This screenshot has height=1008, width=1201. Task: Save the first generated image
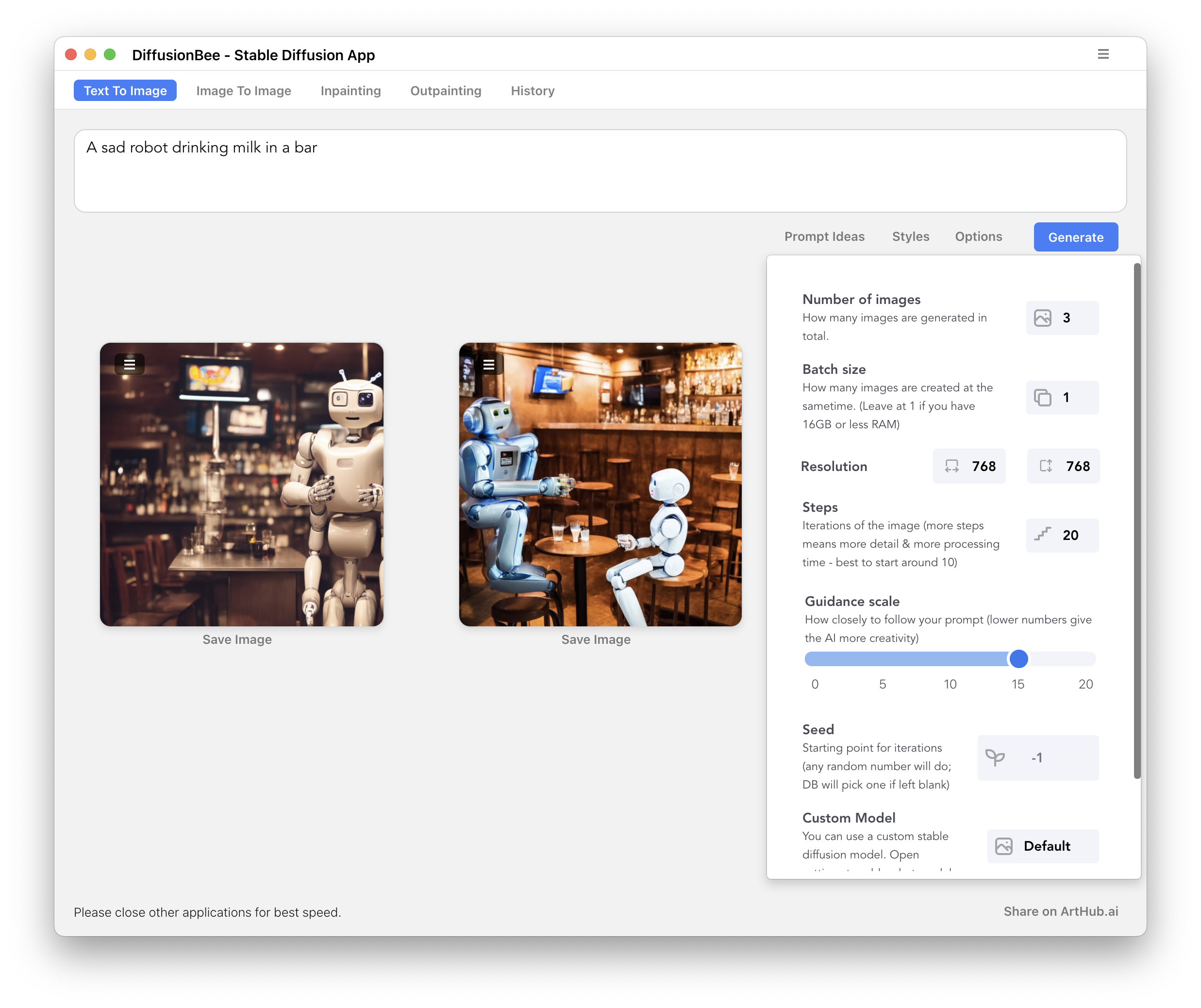[237, 639]
